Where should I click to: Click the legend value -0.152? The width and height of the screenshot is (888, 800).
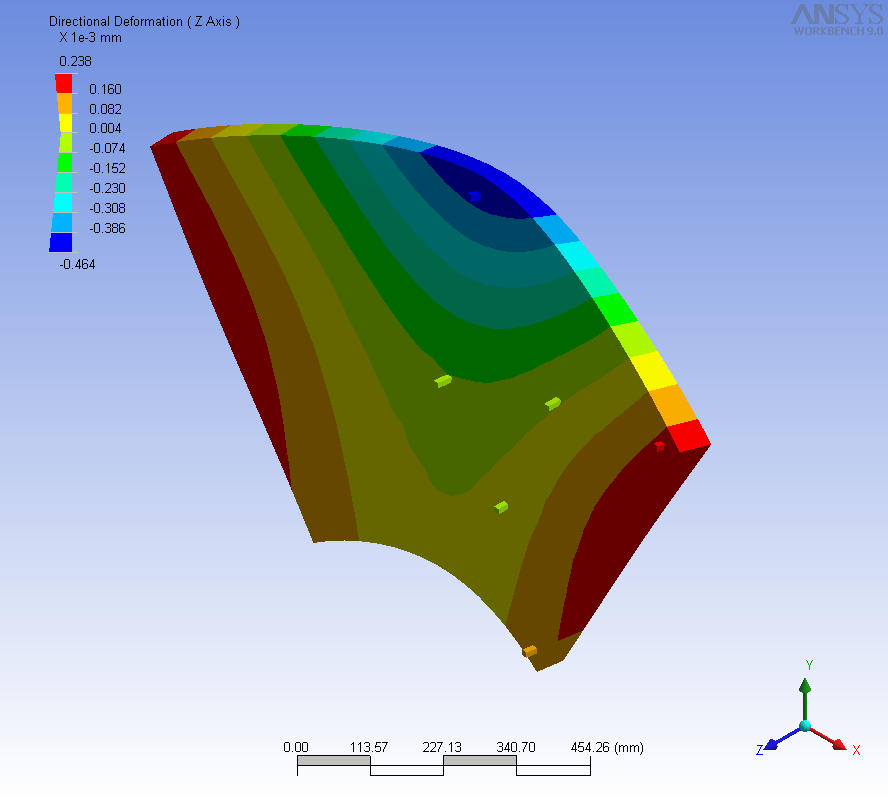click(108, 169)
